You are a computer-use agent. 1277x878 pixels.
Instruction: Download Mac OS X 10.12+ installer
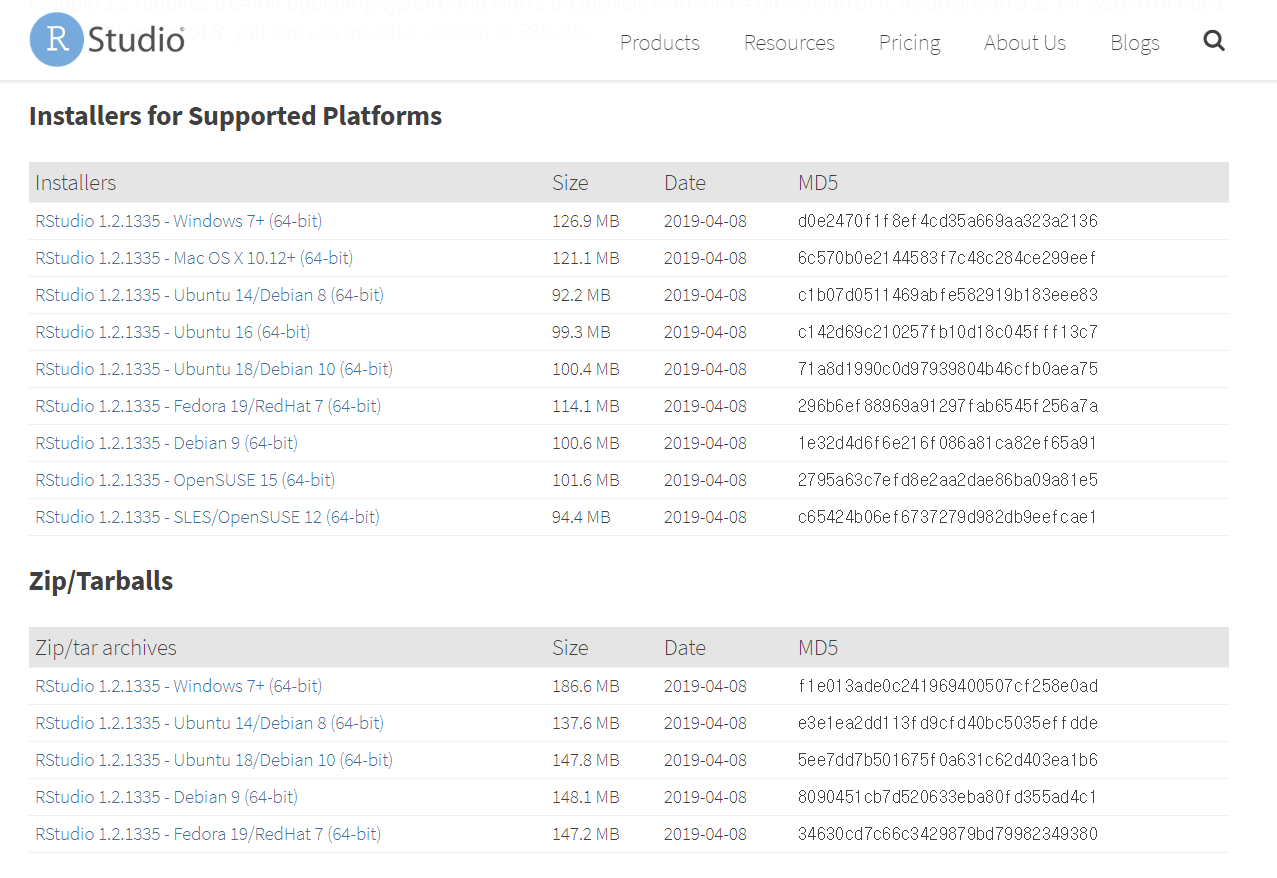coord(194,258)
